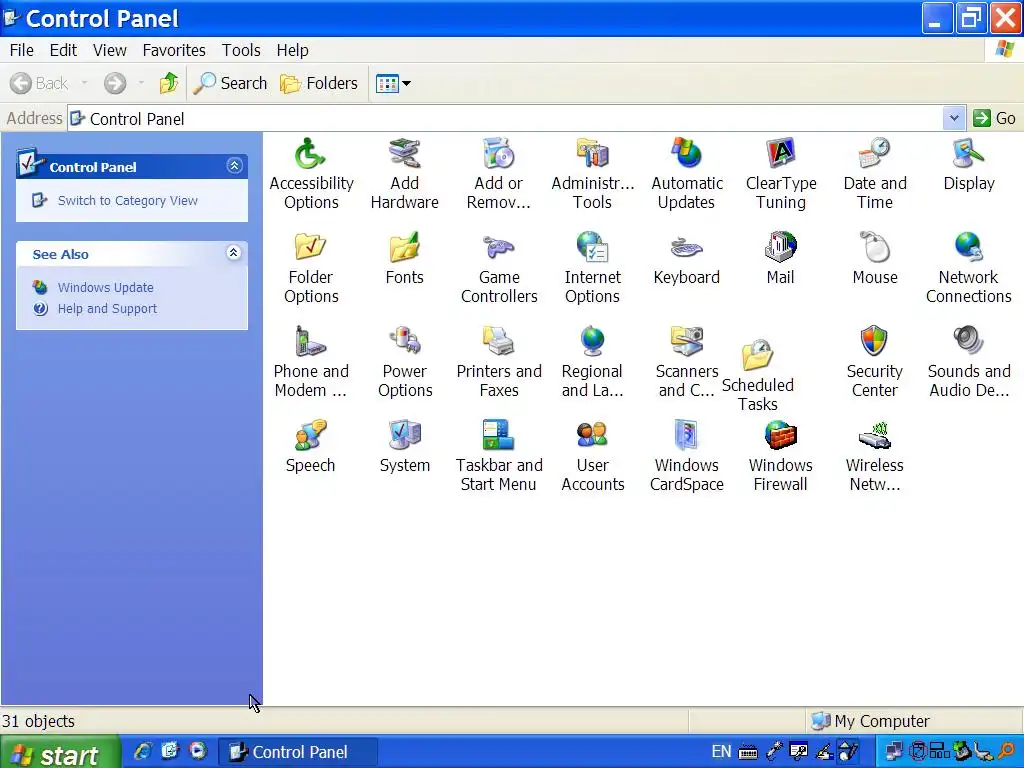Click the Back toolbar button

click(39, 84)
